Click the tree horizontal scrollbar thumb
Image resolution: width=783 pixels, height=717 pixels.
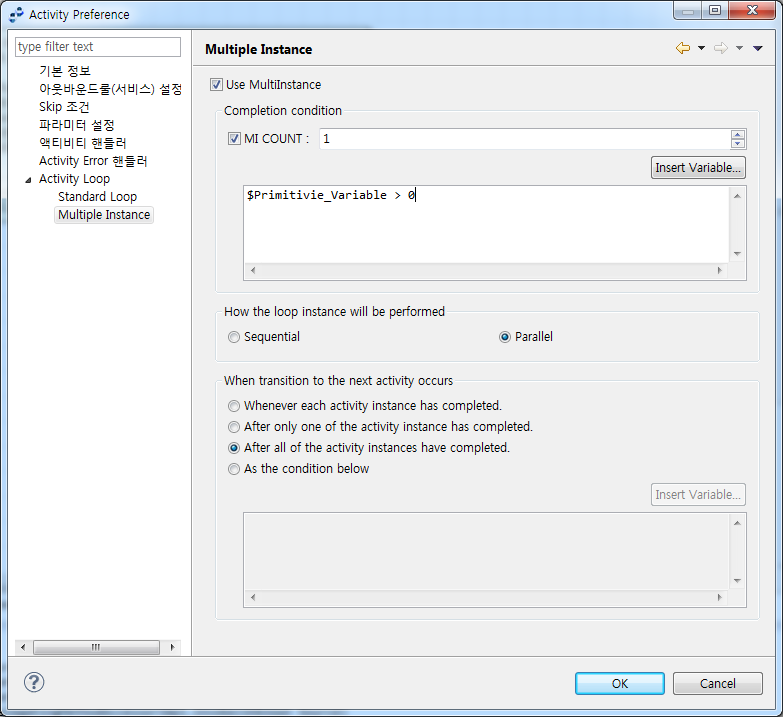pos(96,648)
